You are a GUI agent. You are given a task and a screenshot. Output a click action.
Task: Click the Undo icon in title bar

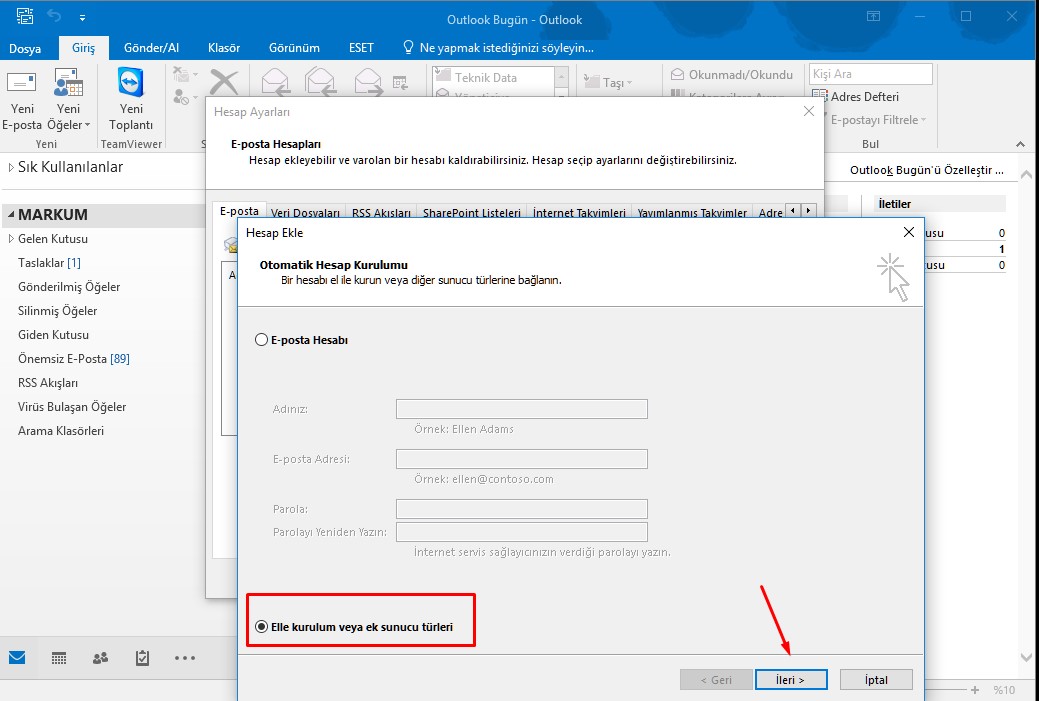pos(54,16)
